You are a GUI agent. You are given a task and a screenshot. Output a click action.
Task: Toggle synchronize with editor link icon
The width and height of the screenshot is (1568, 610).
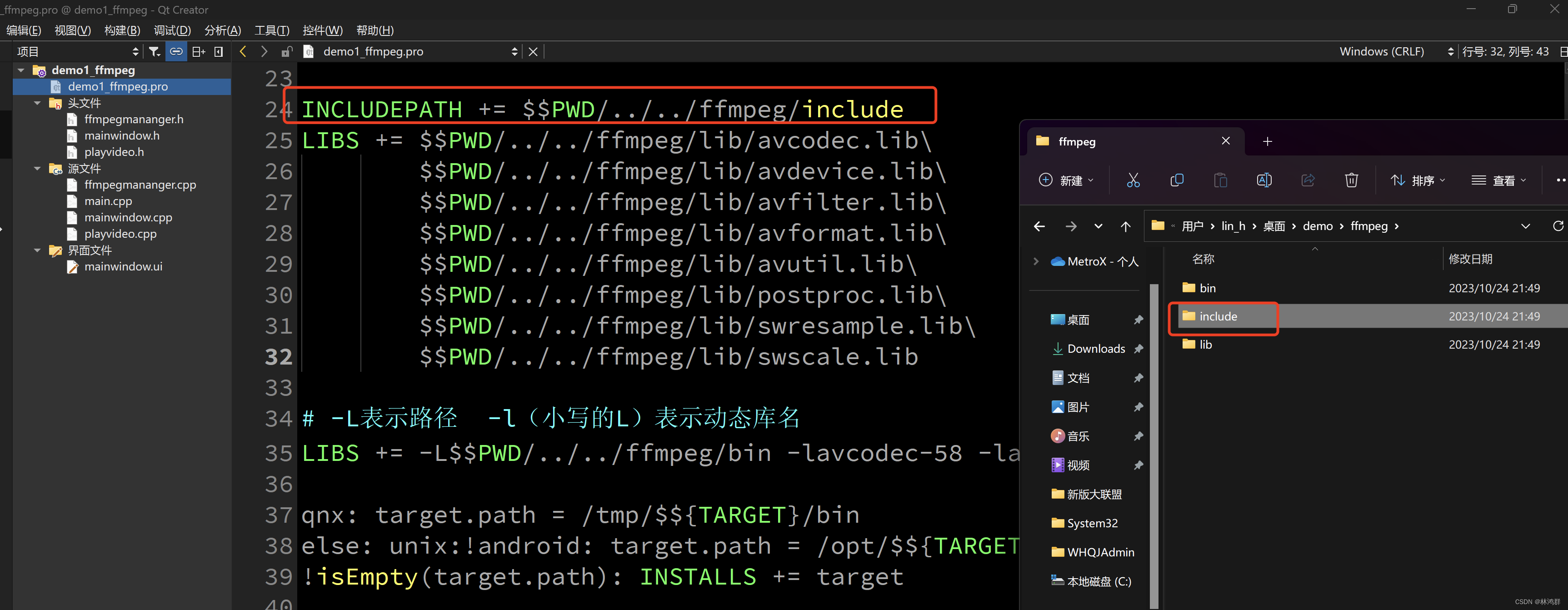(x=176, y=52)
